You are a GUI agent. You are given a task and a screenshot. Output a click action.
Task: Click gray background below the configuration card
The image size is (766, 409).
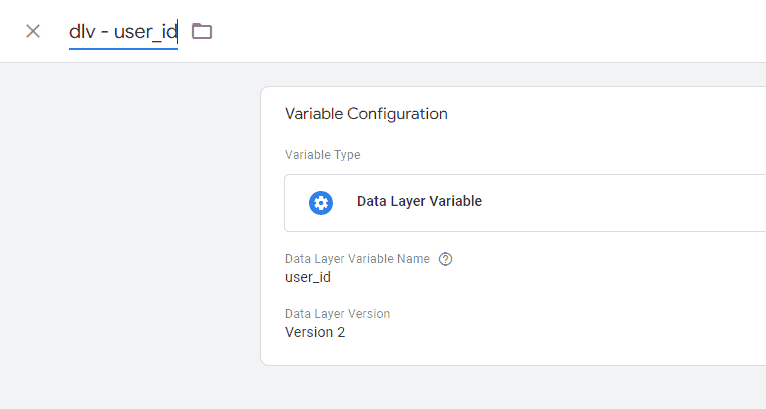coord(513,387)
